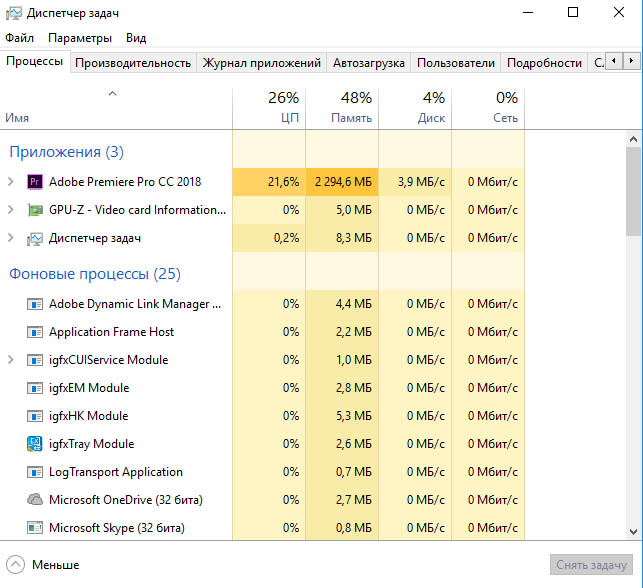Click the igfxTray Module icon
Screen dimensions: 643x588
click(x=35, y=444)
